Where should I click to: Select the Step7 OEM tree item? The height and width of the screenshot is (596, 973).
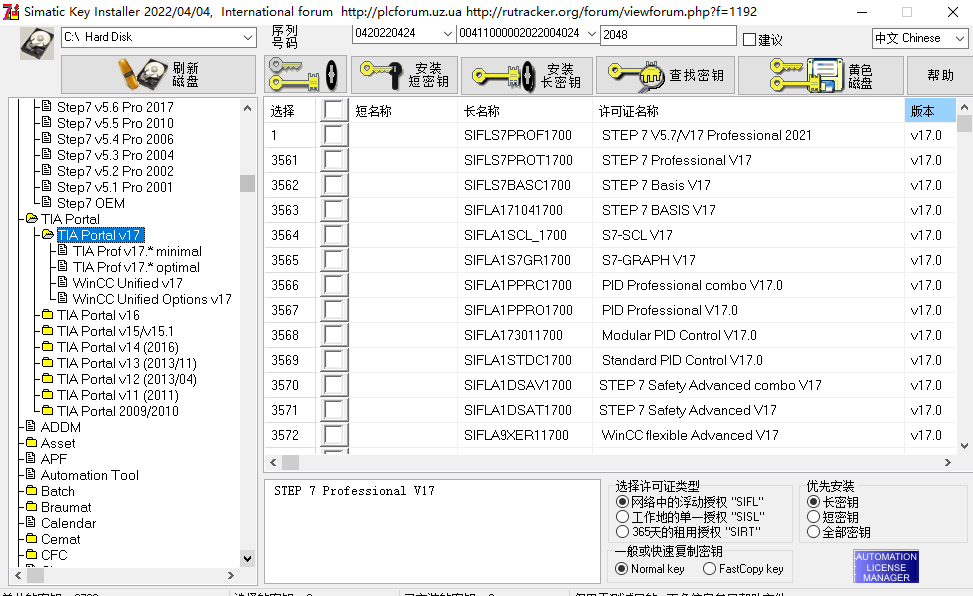90,203
